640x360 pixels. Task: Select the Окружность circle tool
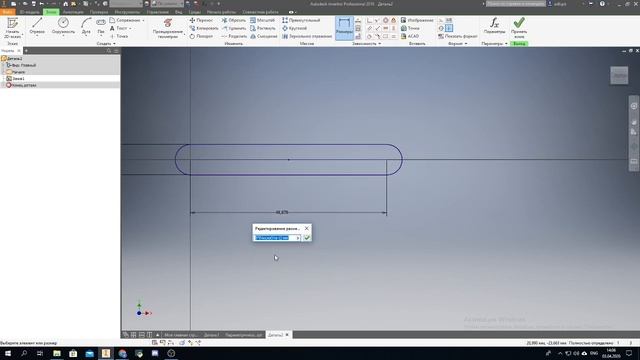tap(63, 26)
